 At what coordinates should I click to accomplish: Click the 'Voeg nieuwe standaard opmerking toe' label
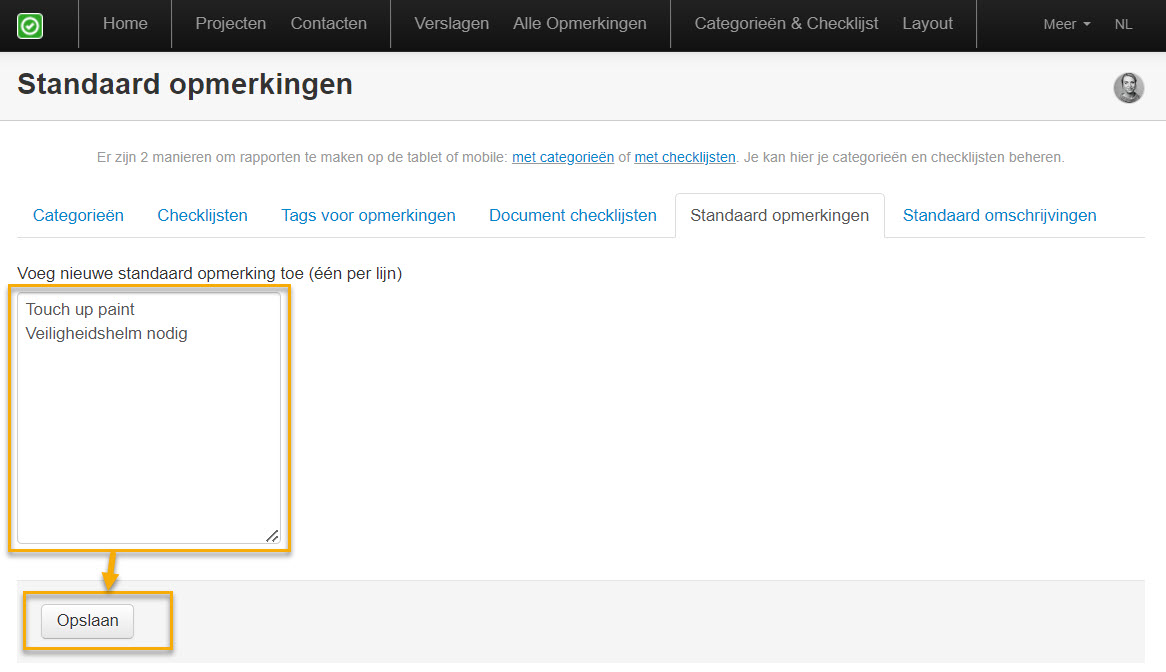click(210, 274)
